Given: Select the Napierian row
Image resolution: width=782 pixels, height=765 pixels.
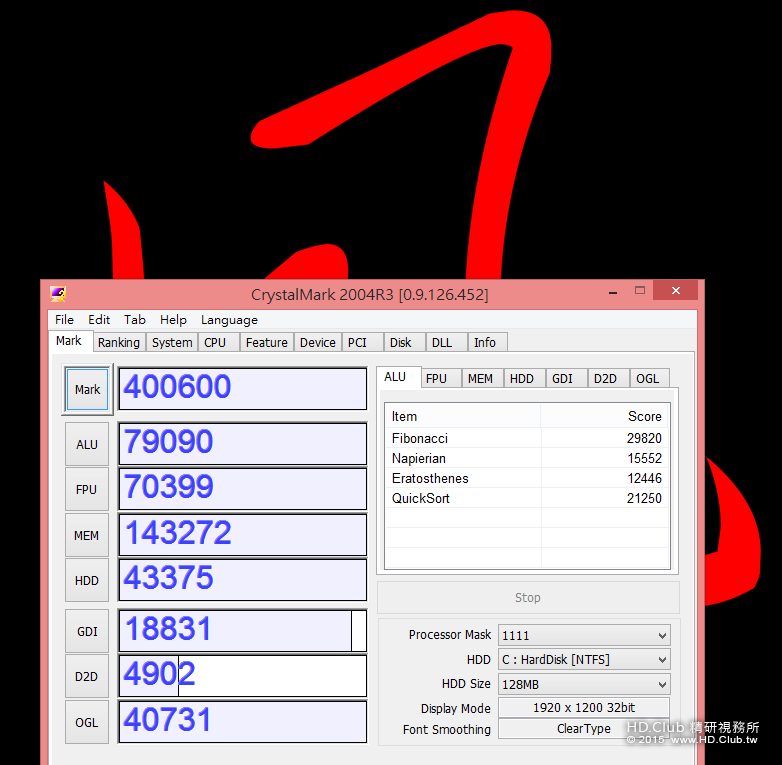Looking at the screenshot, I should tap(527, 458).
